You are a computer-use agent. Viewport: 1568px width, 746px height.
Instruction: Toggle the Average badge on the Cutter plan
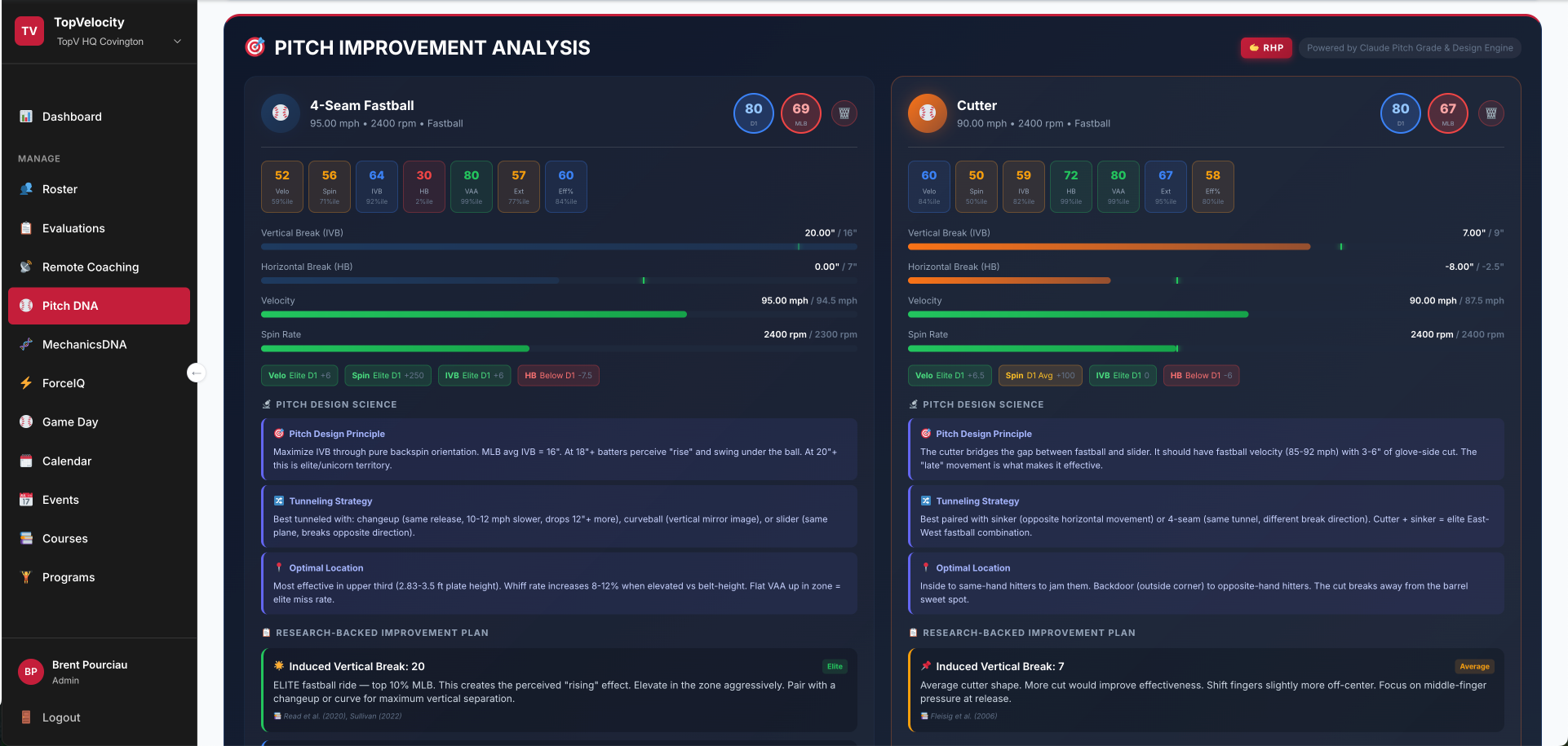pyautogui.click(x=1475, y=666)
